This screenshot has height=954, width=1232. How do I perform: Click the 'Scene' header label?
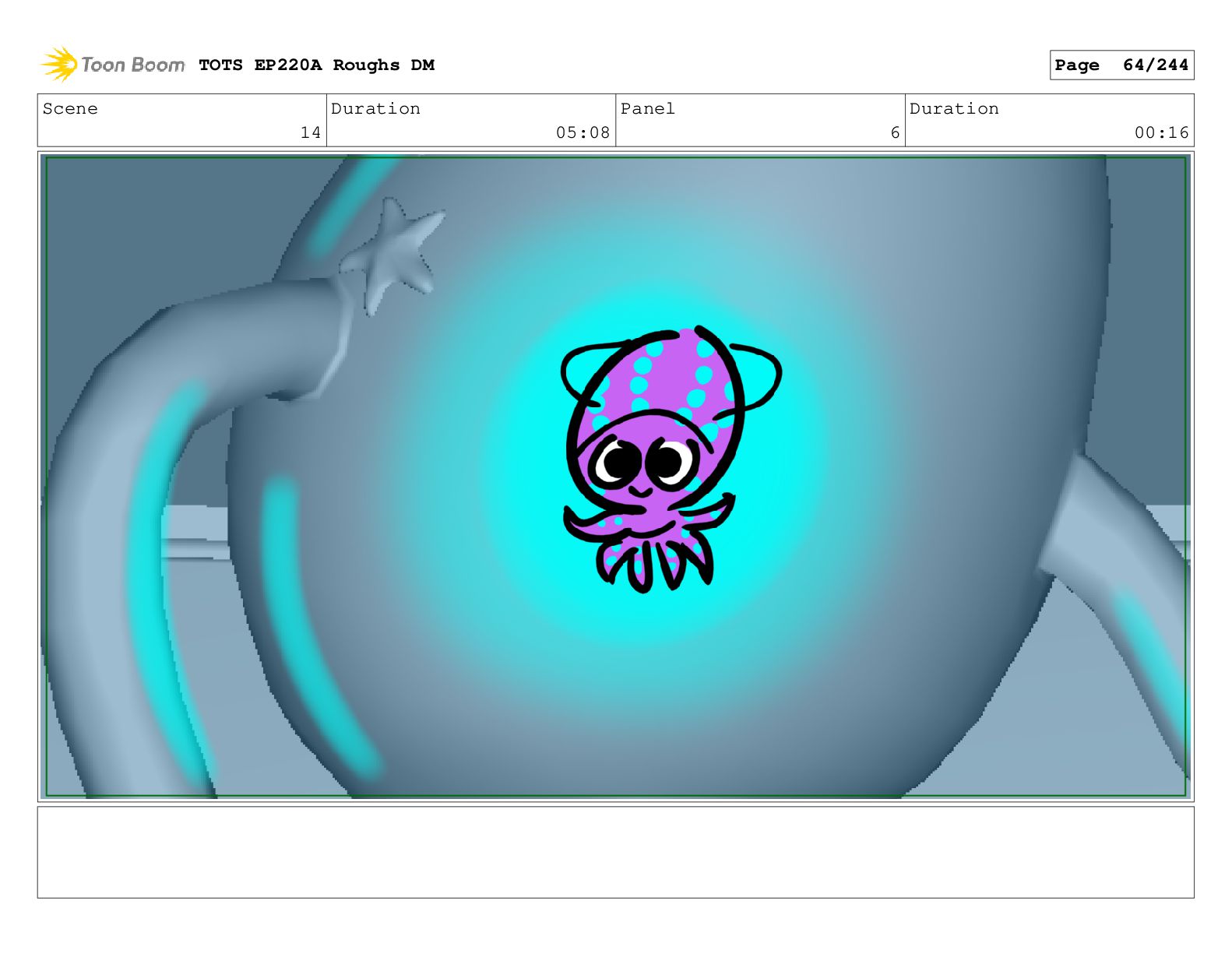(70, 109)
